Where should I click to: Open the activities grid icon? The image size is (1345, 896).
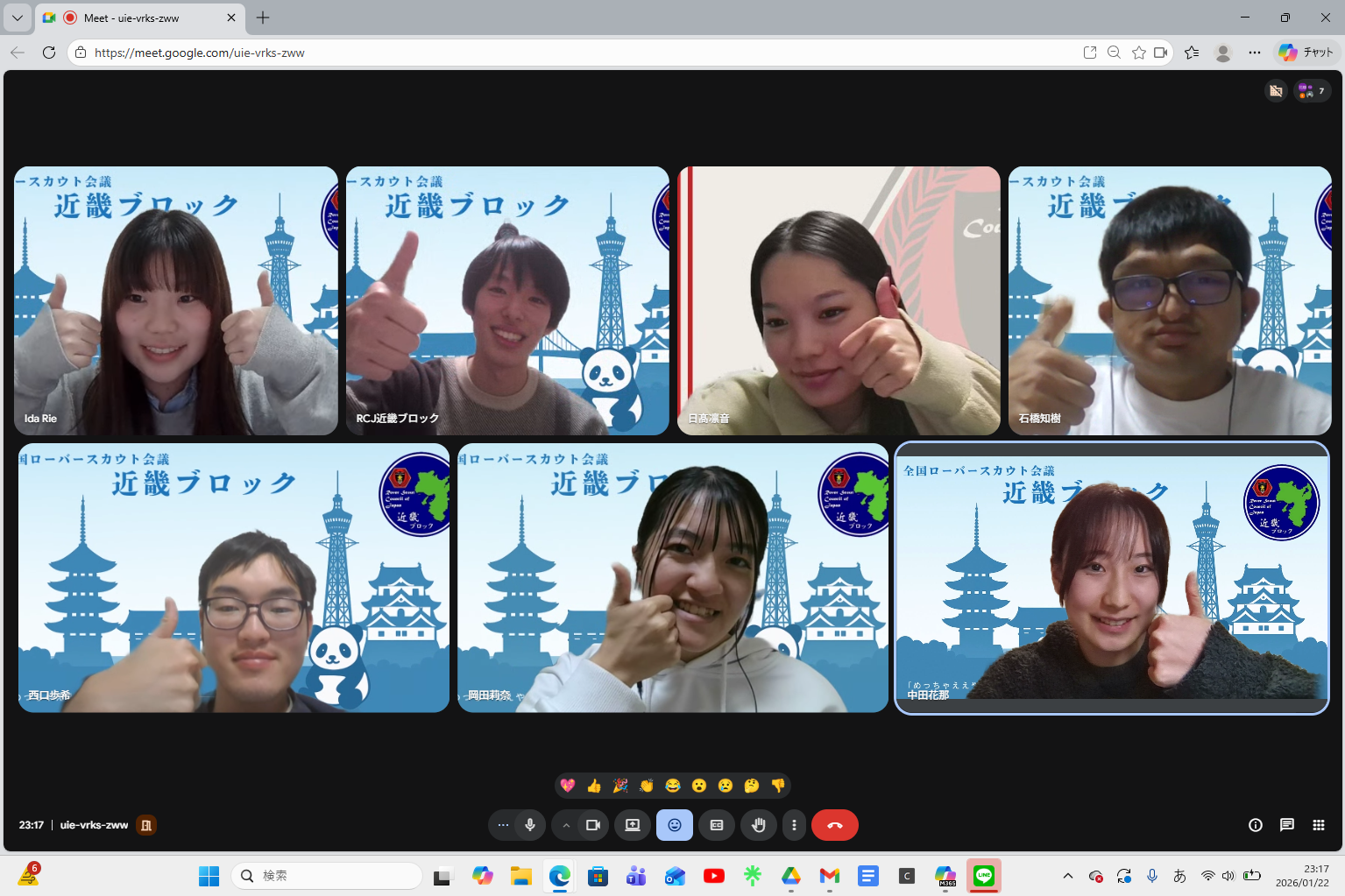(x=1318, y=825)
